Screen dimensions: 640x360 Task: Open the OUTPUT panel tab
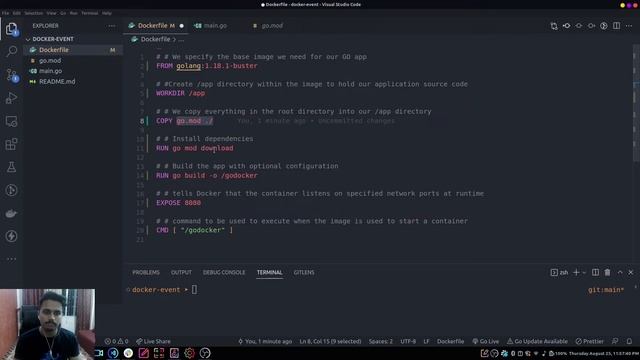(x=181, y=272)
